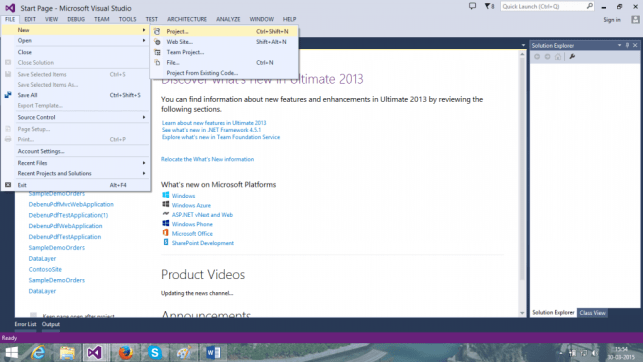
Task: Pin the Solution Explorer panel
Action: pos(627,46)
